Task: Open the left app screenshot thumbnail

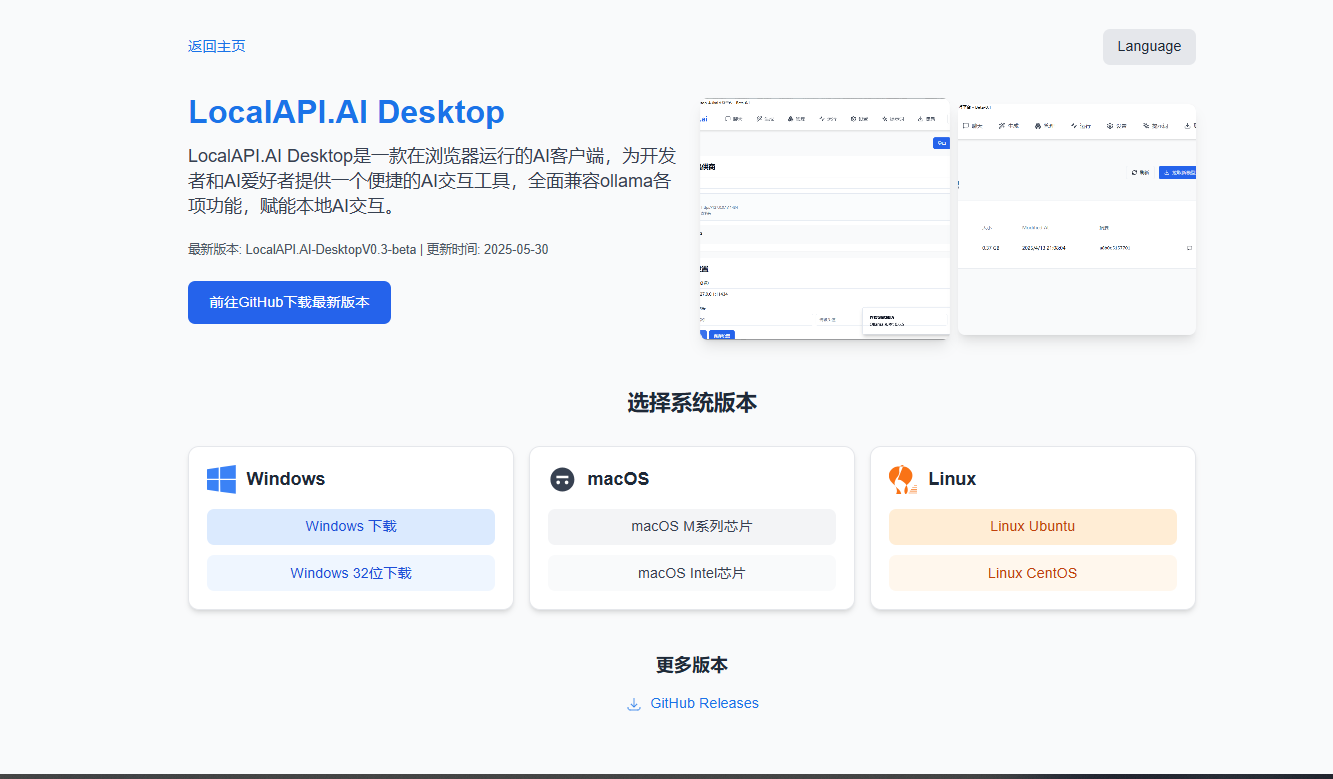Action: click(x=825, y=219)
